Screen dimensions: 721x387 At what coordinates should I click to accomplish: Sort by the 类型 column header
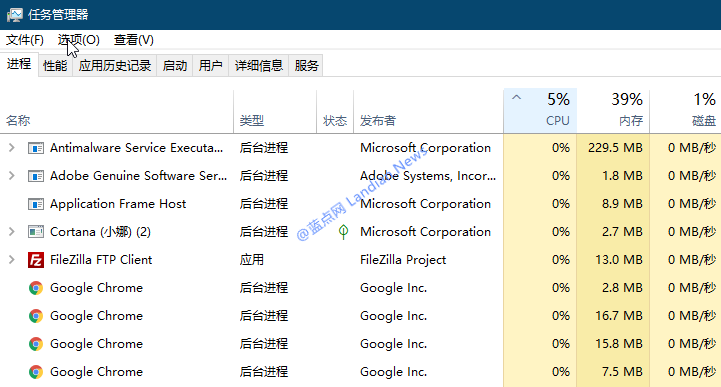(275, 112)
